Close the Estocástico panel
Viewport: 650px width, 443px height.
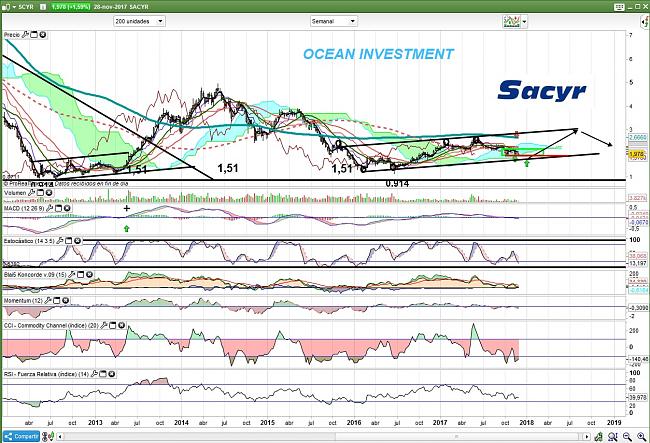coord(78,241)
